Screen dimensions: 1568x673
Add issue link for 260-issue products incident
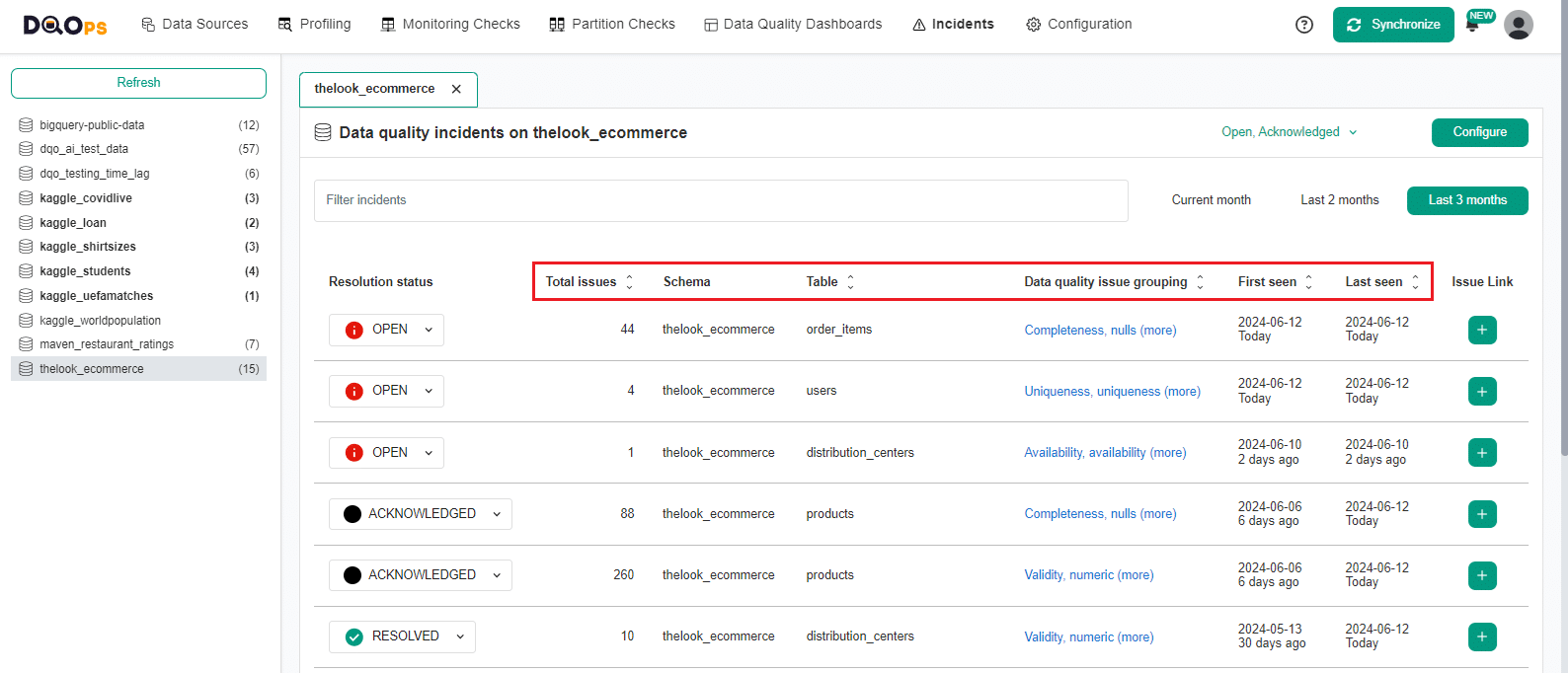pyautogui.click(x=1482, y=575)
